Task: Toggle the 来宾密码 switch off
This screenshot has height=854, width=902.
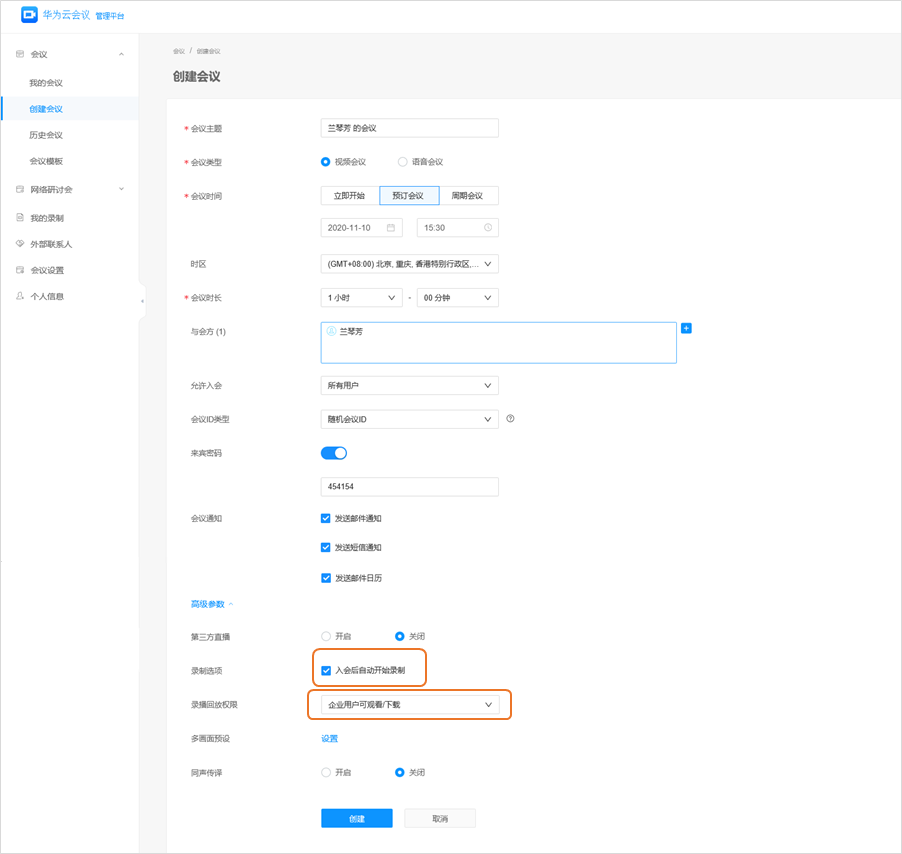Action: tap(334, 453)
